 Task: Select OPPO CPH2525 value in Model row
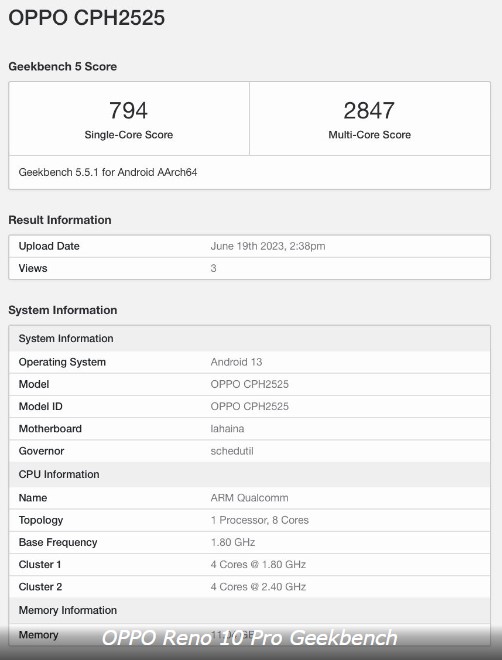click(250, 384)
